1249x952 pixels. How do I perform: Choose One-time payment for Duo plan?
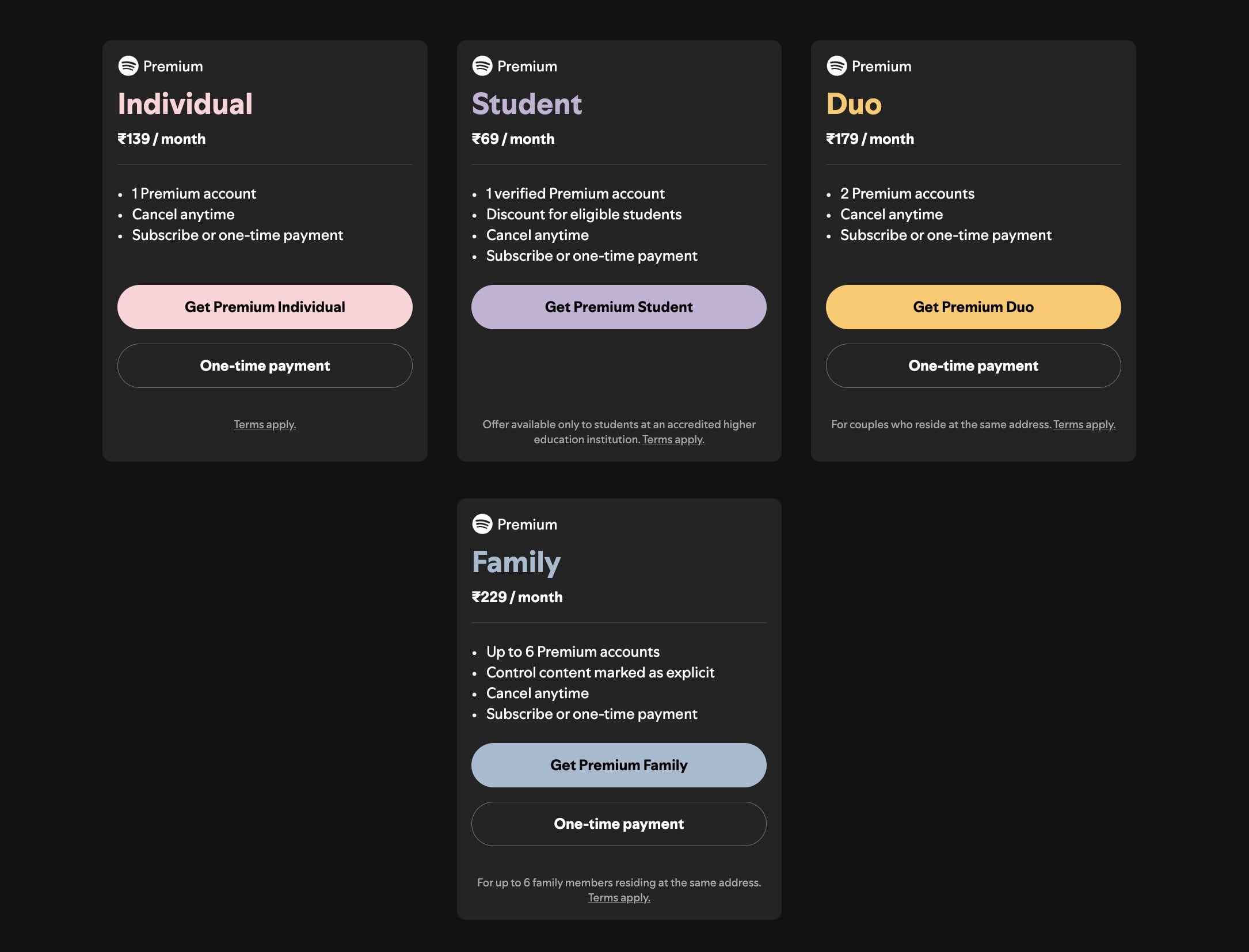pyautogui.click(x=973, y=366)
